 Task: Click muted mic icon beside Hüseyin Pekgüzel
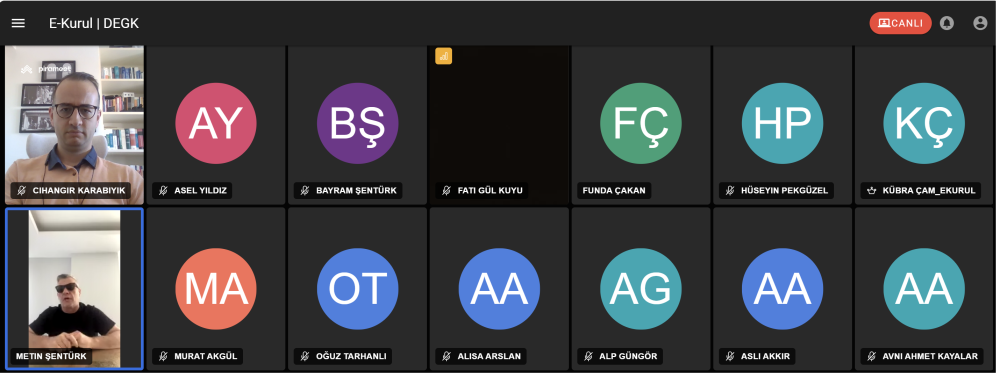pos(730,190)
